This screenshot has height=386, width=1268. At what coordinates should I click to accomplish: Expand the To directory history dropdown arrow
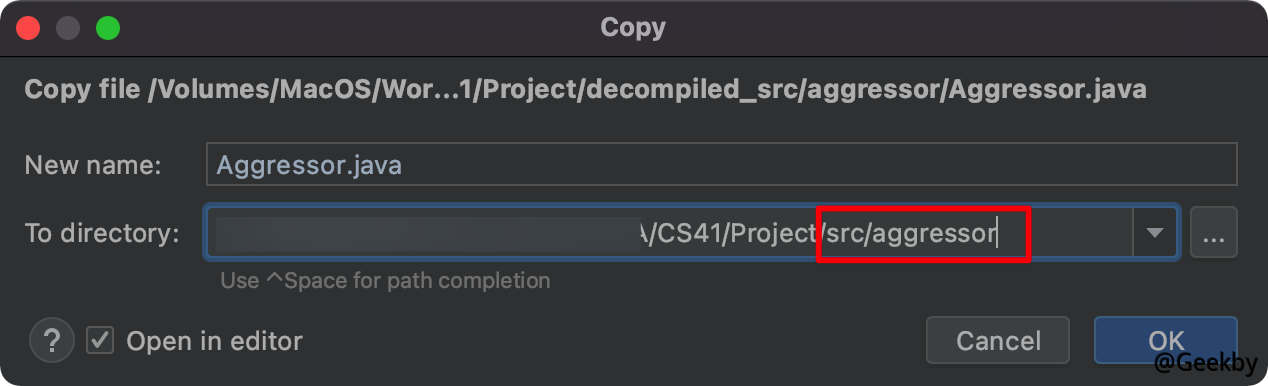coord(1155,233)
